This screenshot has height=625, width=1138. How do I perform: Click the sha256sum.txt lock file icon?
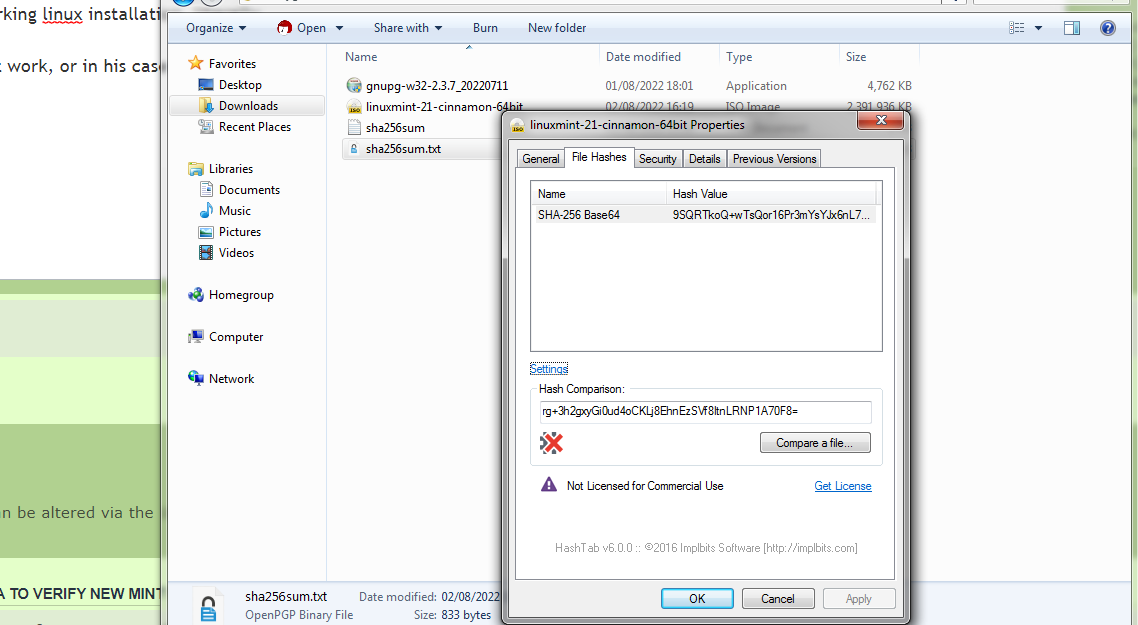click(x=353, y=149)
